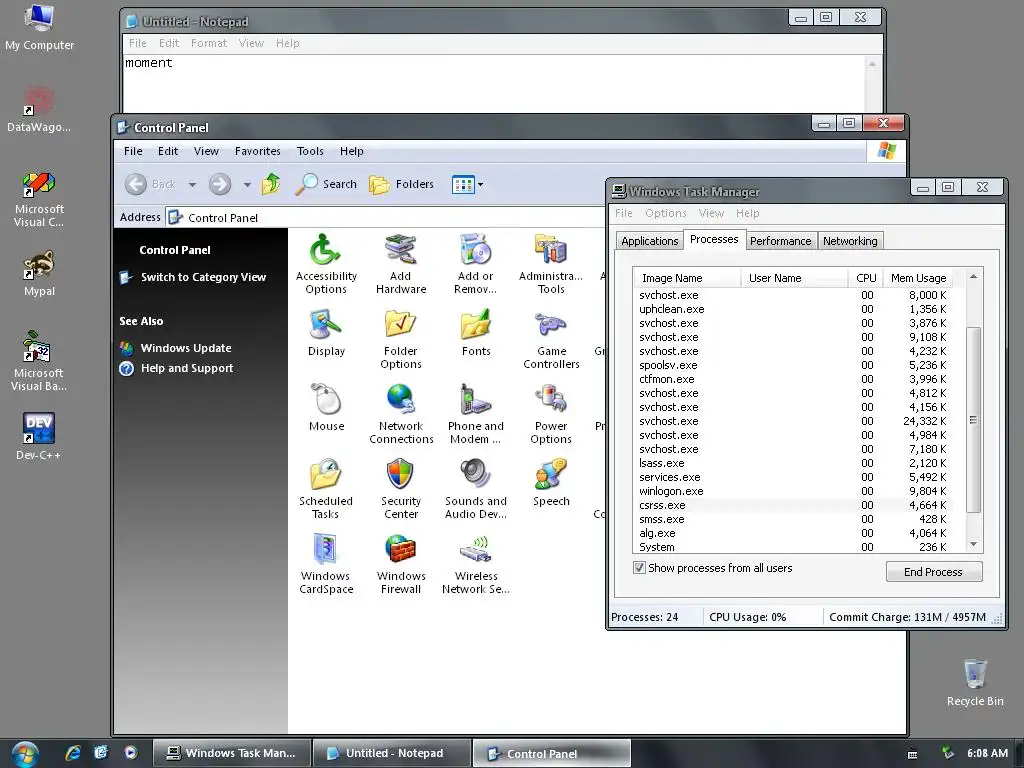This screenshot has height=768, width=1024.
Task: Open the Display settings icon
Action: [326, 333]
